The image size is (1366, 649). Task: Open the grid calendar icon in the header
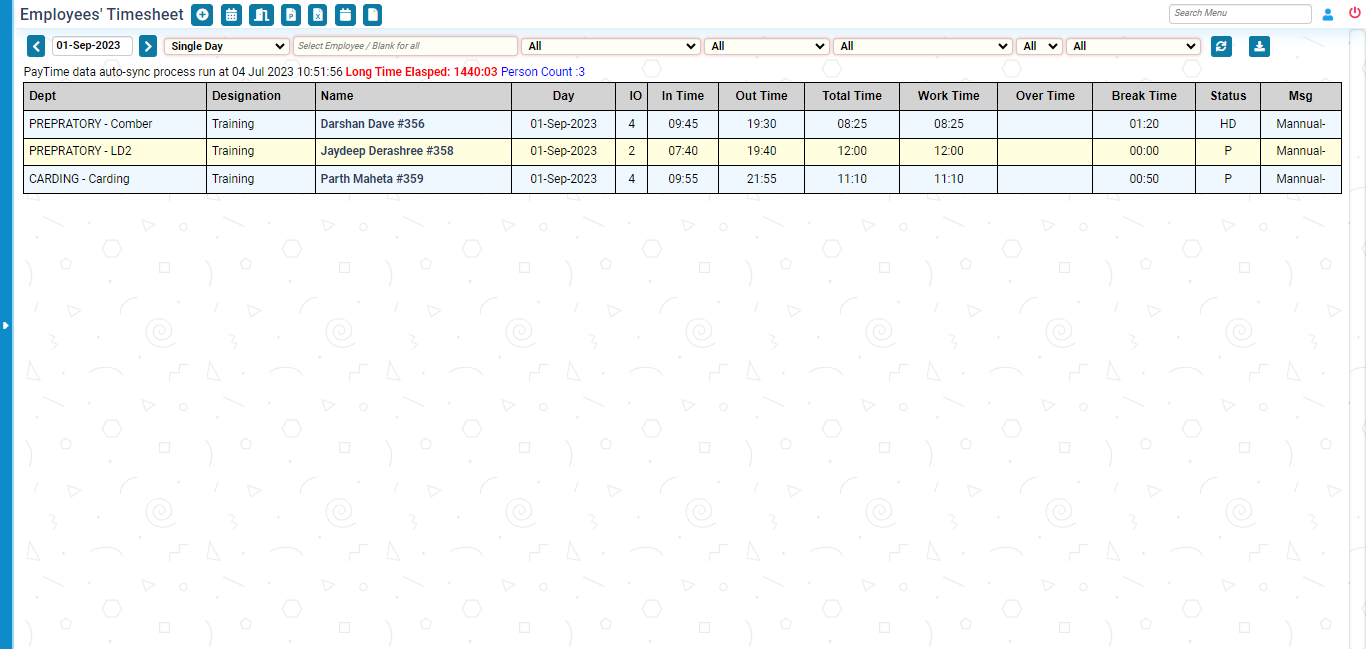point(231,15)
